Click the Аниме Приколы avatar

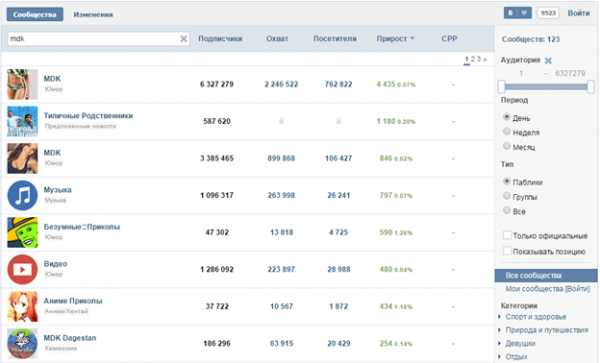pos(22,306)
